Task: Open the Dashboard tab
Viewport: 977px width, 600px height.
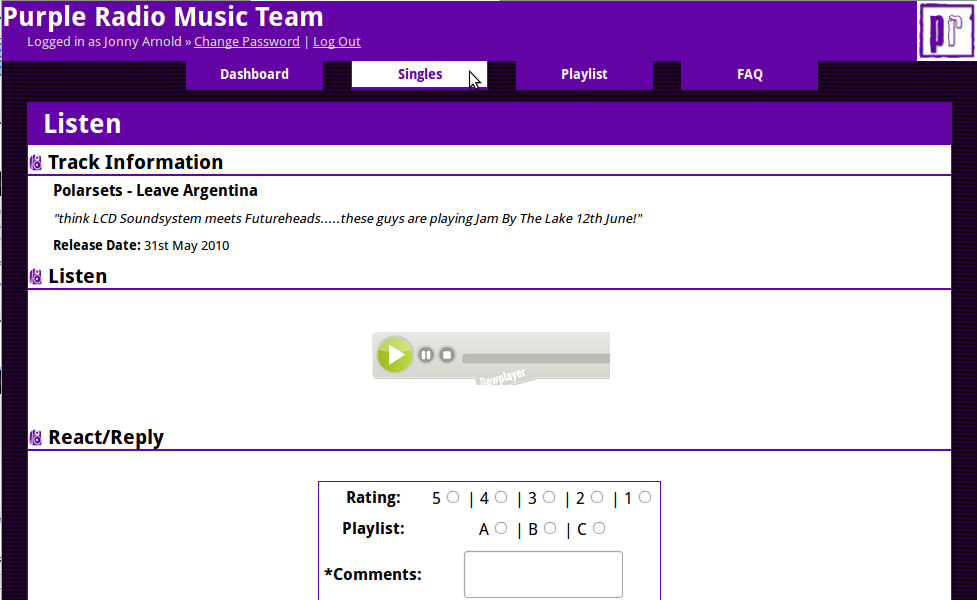Action: [254, 74]
